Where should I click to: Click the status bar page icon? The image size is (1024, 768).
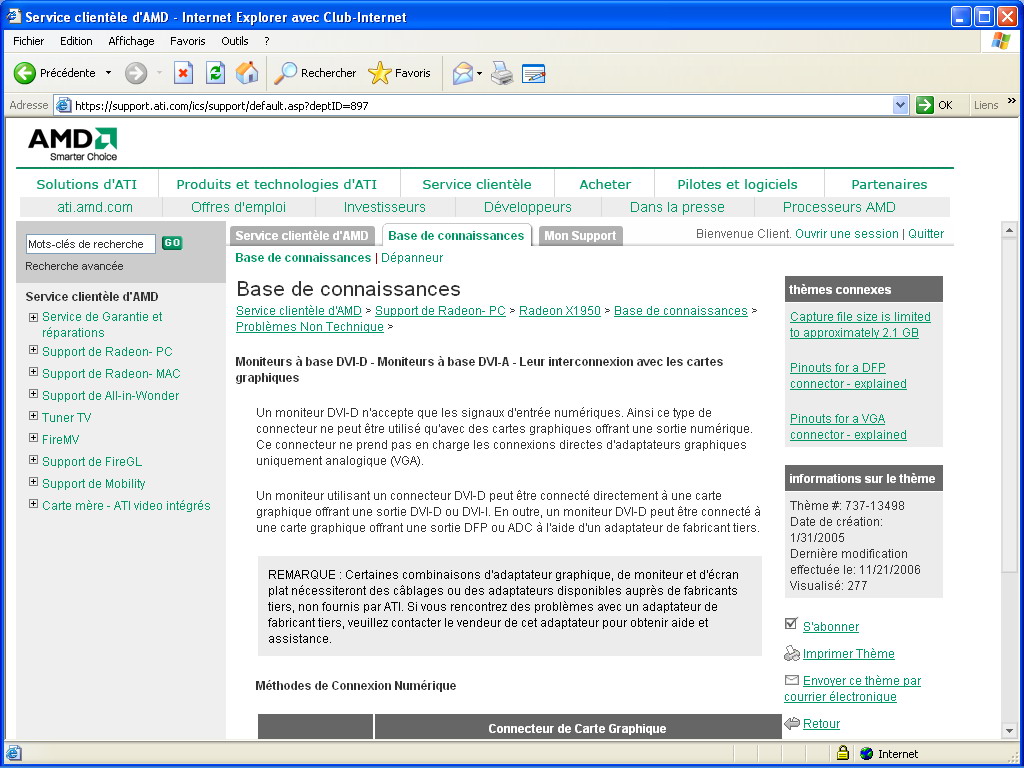tap(13, 753)
